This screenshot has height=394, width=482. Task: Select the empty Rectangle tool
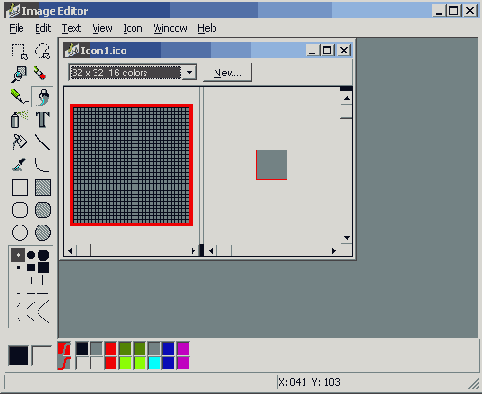(x=20, y=187)
